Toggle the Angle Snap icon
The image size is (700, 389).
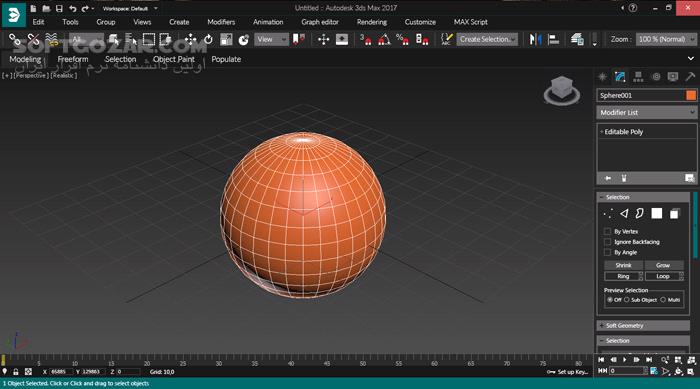(384, 40)
